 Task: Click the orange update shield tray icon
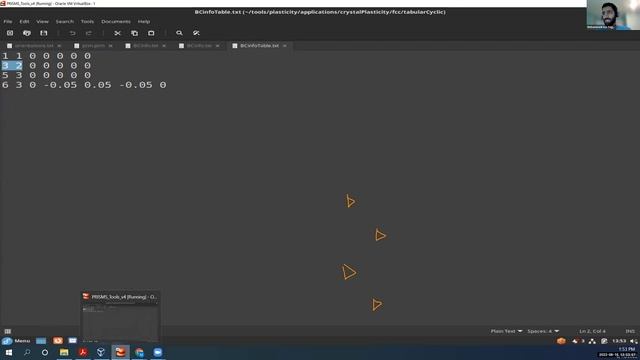(561, 341)
